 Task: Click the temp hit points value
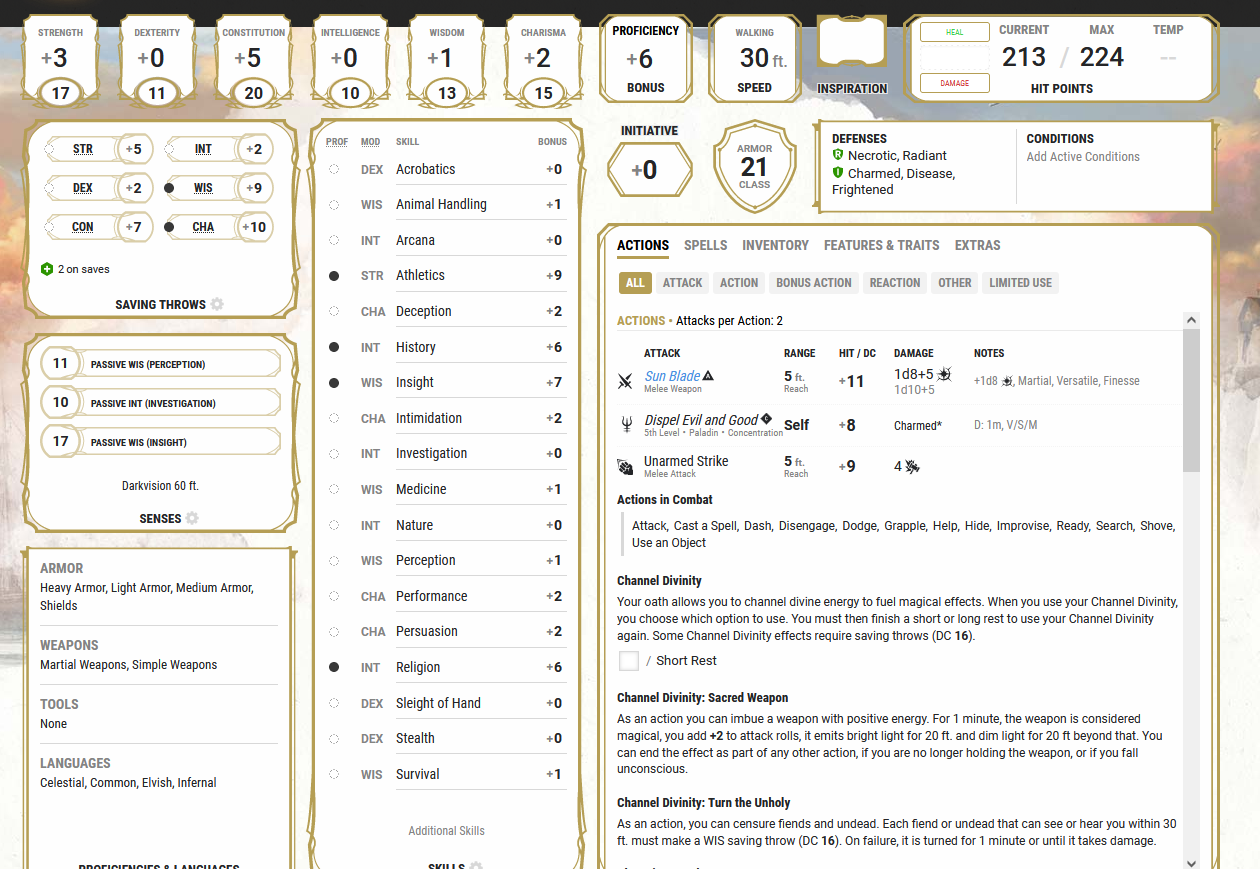coord(1168,57)
